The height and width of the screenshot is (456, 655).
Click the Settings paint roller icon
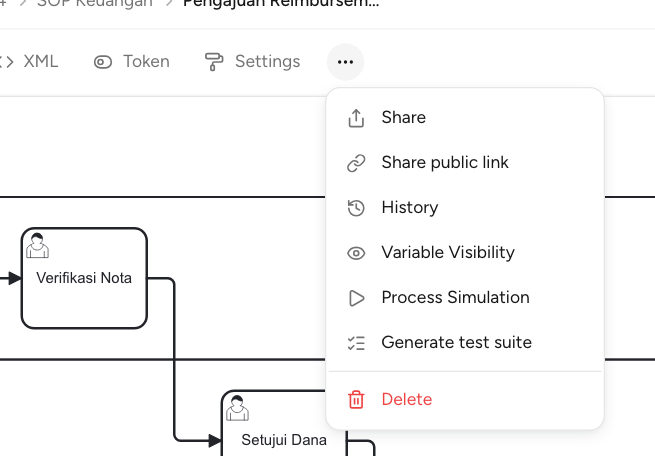214,62
